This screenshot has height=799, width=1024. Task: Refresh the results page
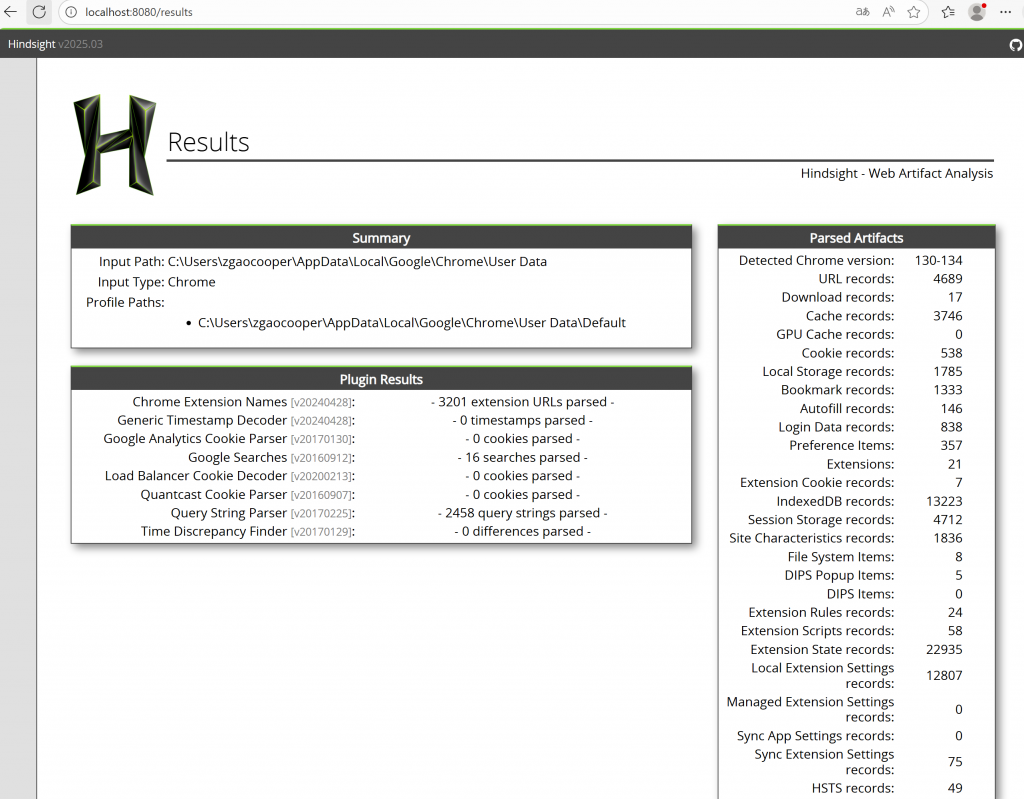pyautogui.click(x=39, y=12)
